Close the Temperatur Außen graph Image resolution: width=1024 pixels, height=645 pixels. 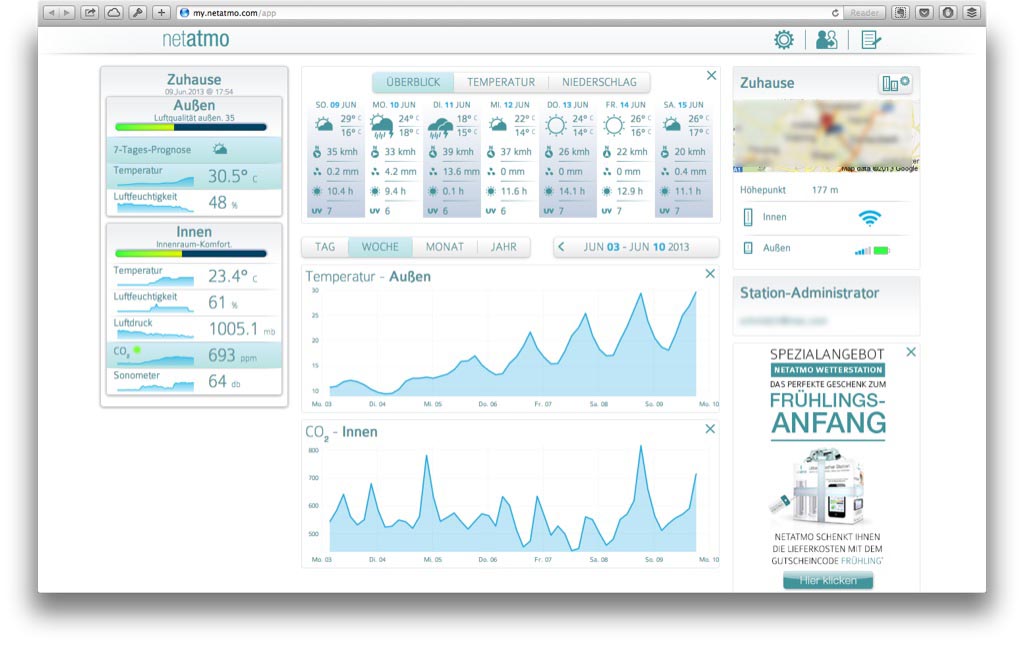click(x=710, y=274)
